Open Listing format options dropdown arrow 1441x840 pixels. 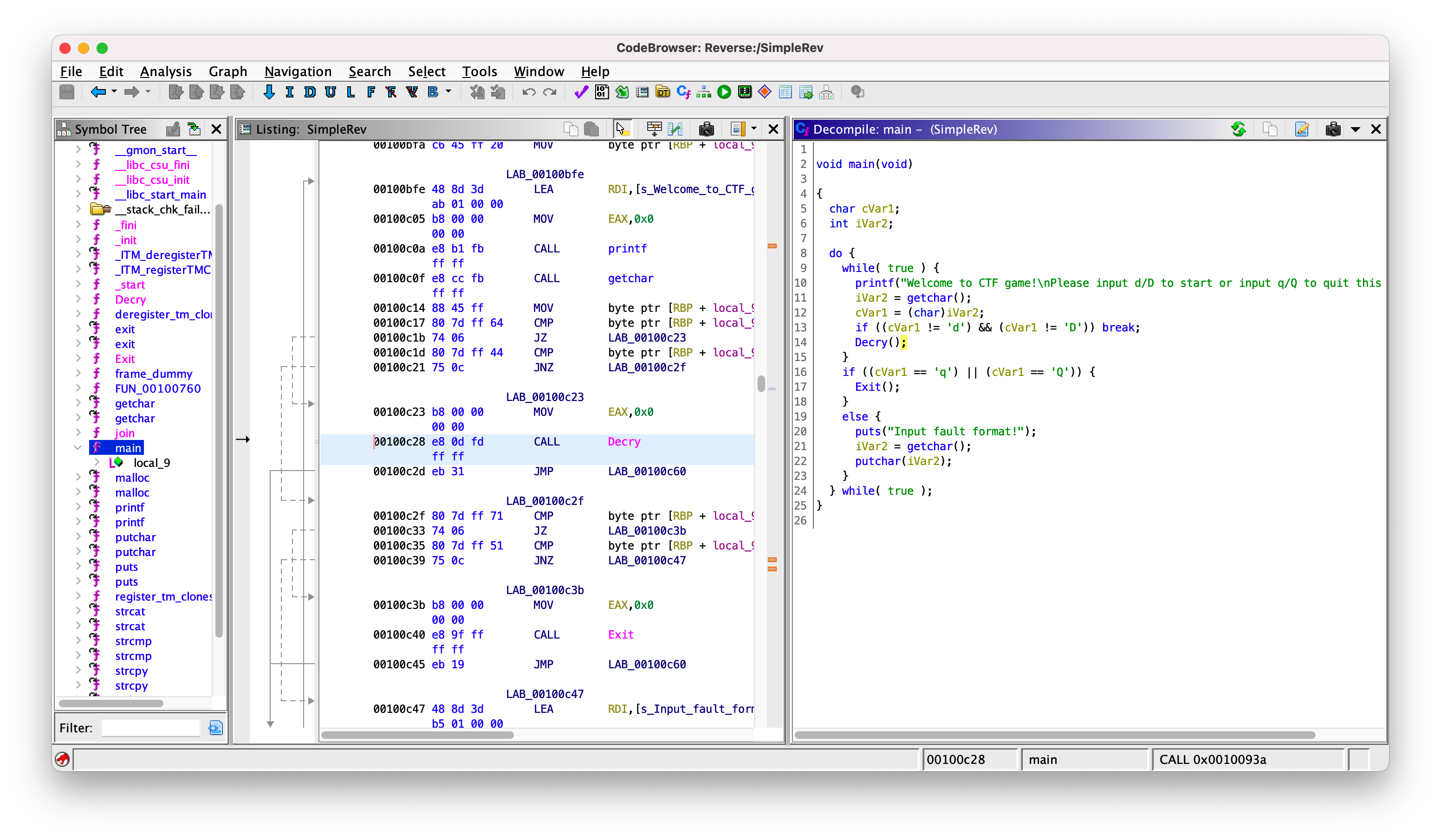click(x=753, y=129)
